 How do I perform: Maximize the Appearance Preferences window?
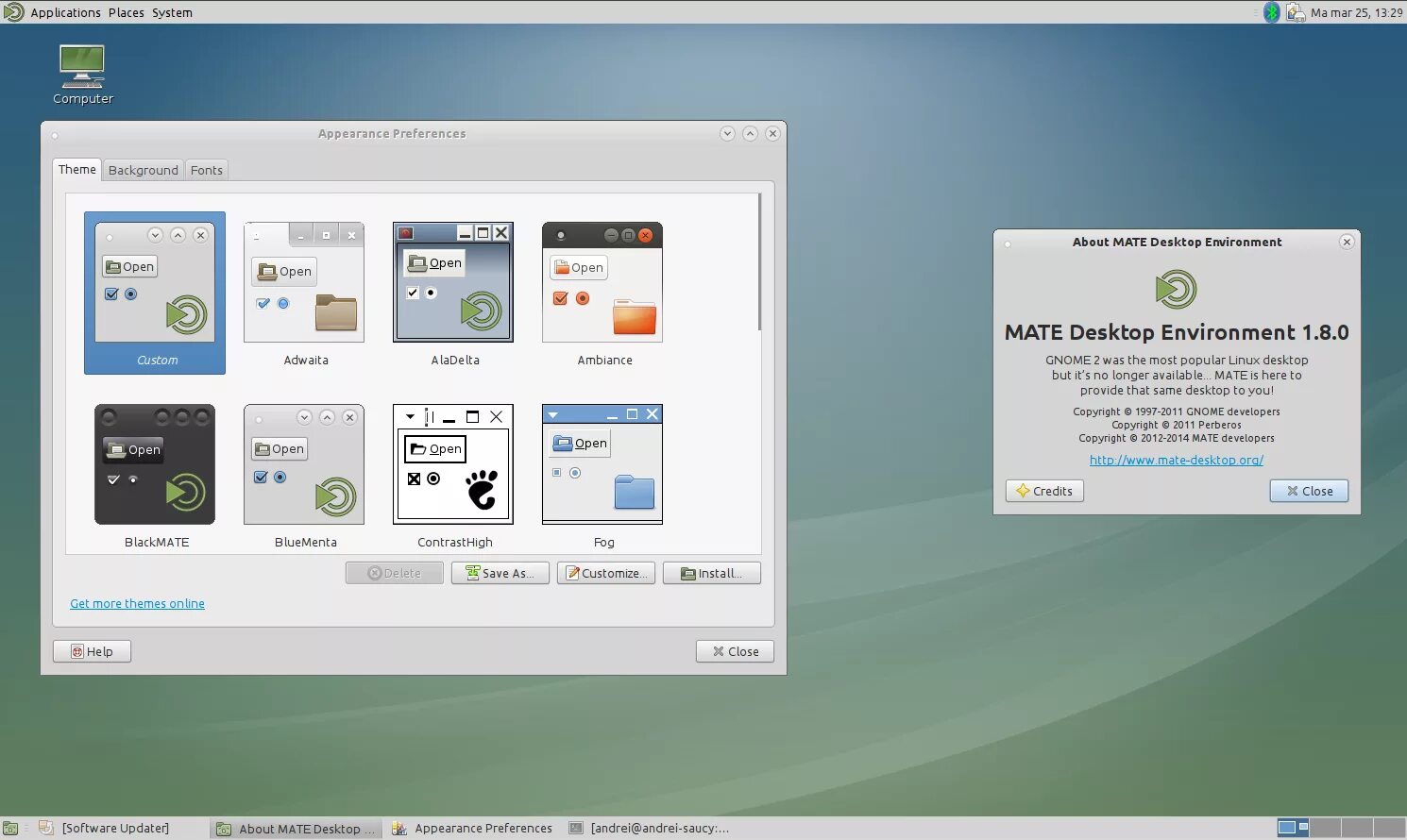tap(750, 133)
